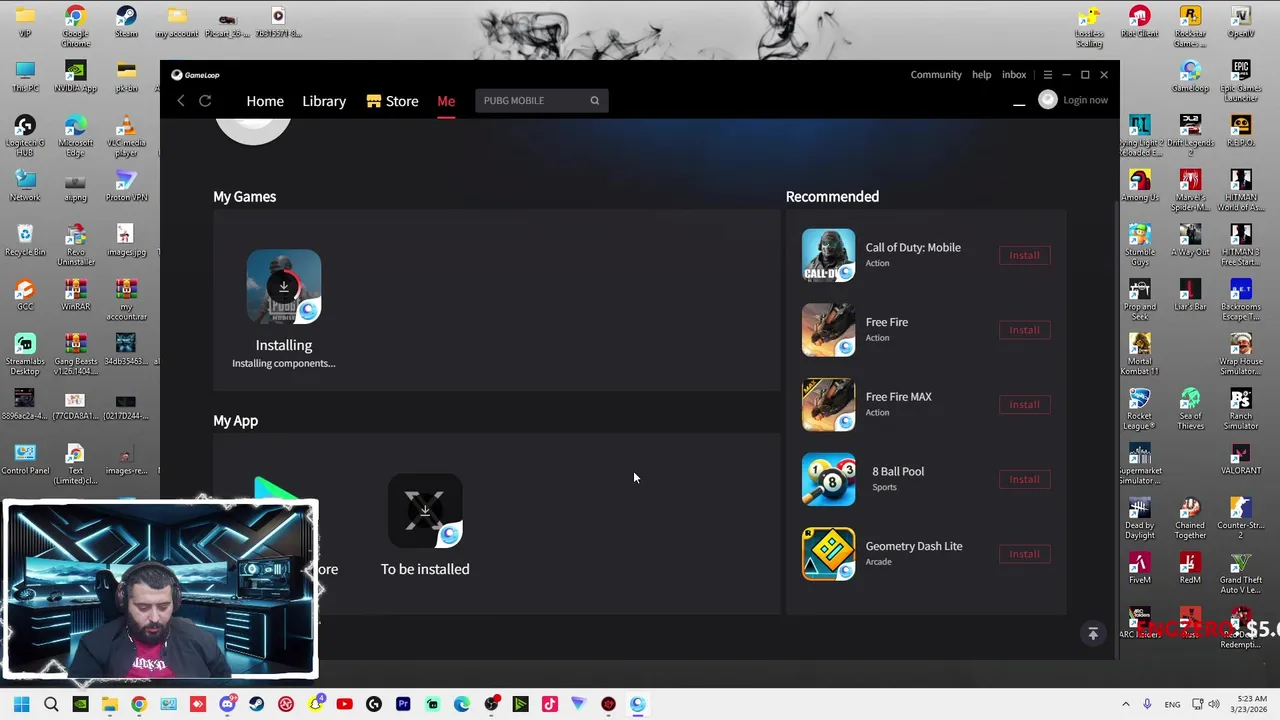
Task: Open the Free Fire MAX game icon
Action: [x=828, y=404]
